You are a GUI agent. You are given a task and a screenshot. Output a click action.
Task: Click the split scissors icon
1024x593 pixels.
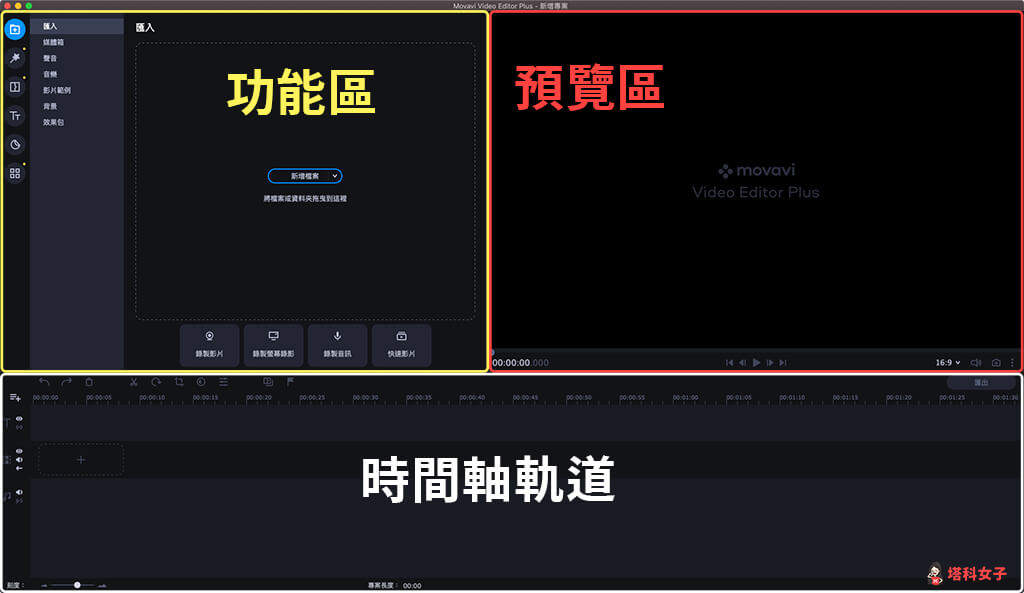[133, 382]
